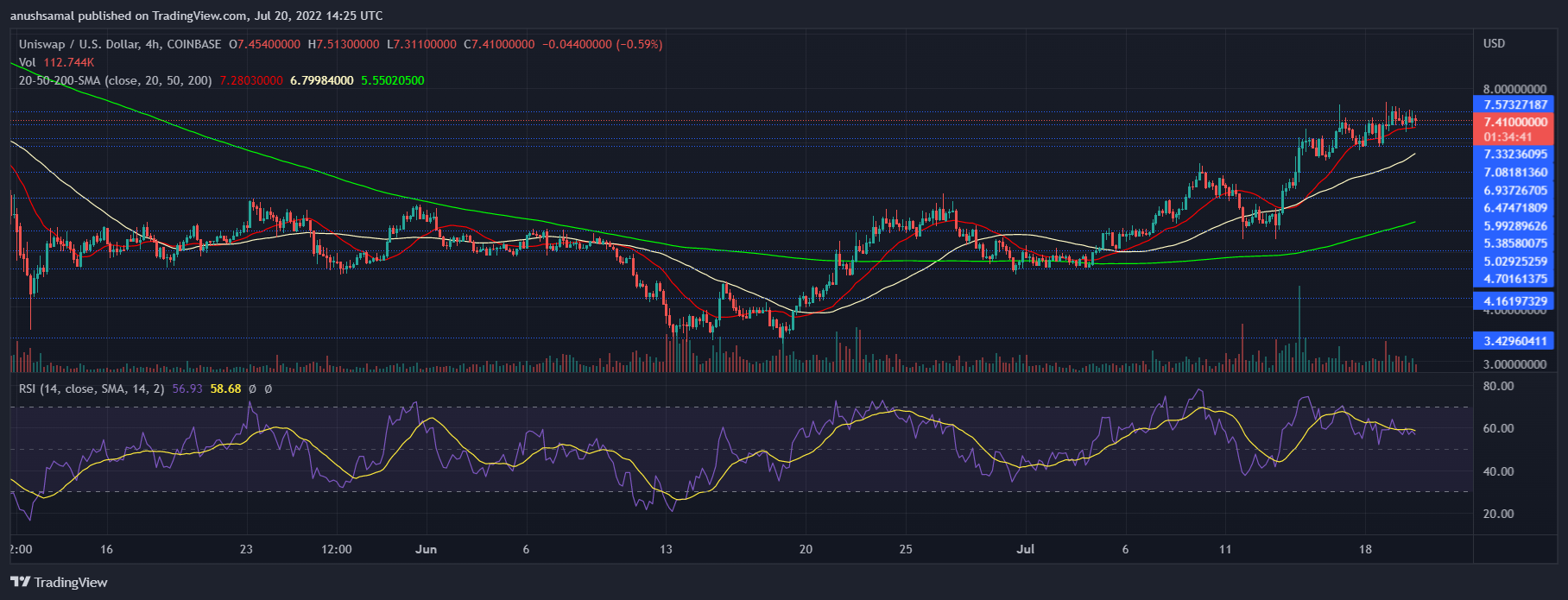The width and height of the screenshot is (1568, 600).
Task: Click the USD currency label
Action: [x=1494, y=43]
